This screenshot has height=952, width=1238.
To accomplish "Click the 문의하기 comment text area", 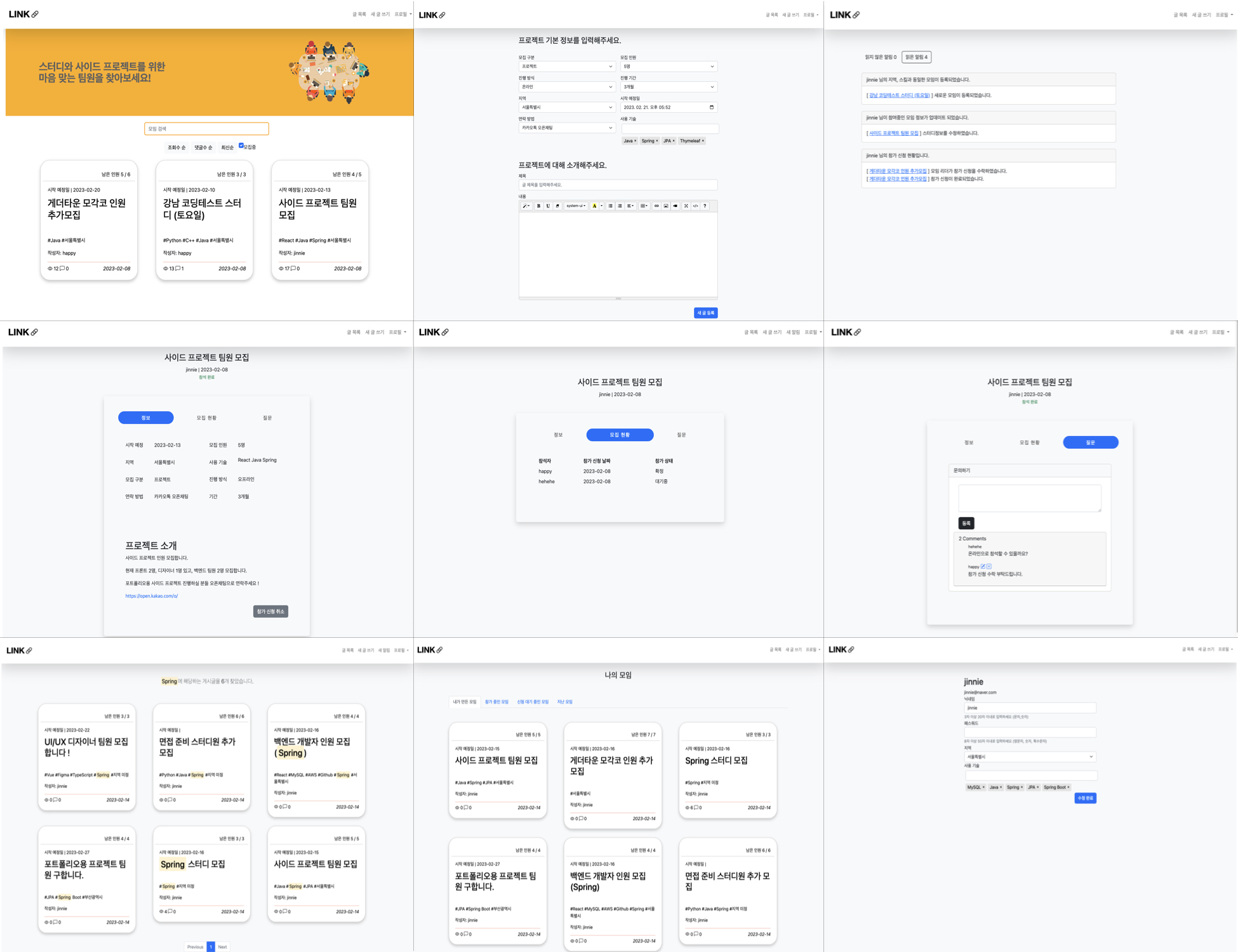I will coord(1029,498).
